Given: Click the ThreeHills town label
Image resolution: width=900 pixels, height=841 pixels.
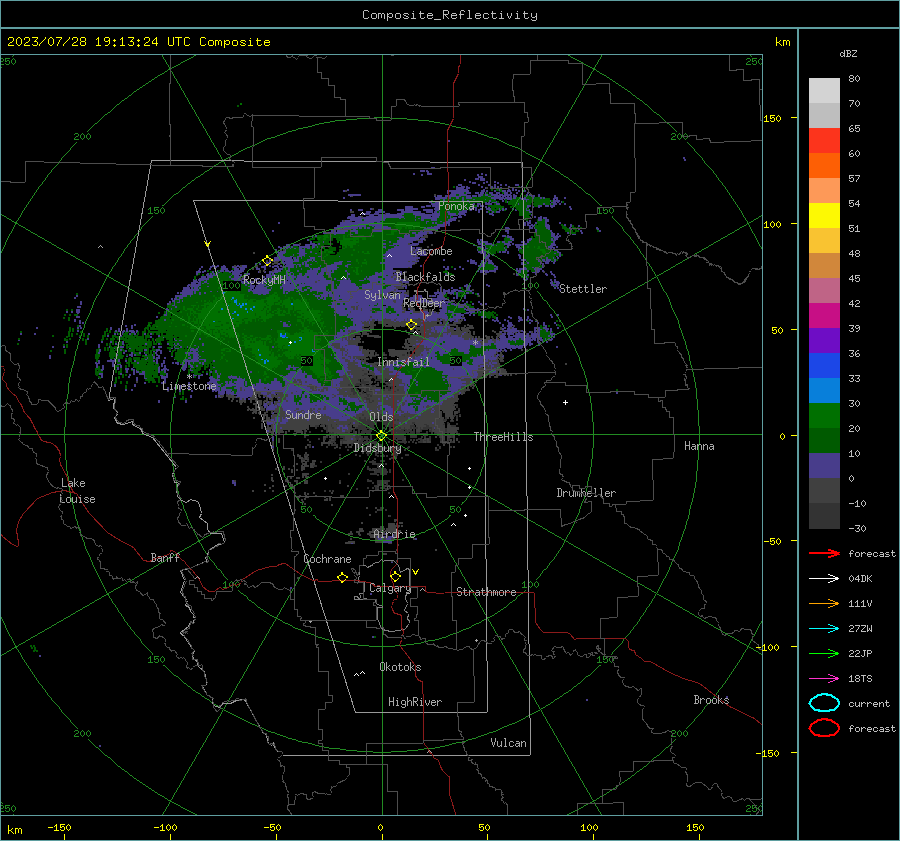Looking at the screenshot, I should [503, 437].
